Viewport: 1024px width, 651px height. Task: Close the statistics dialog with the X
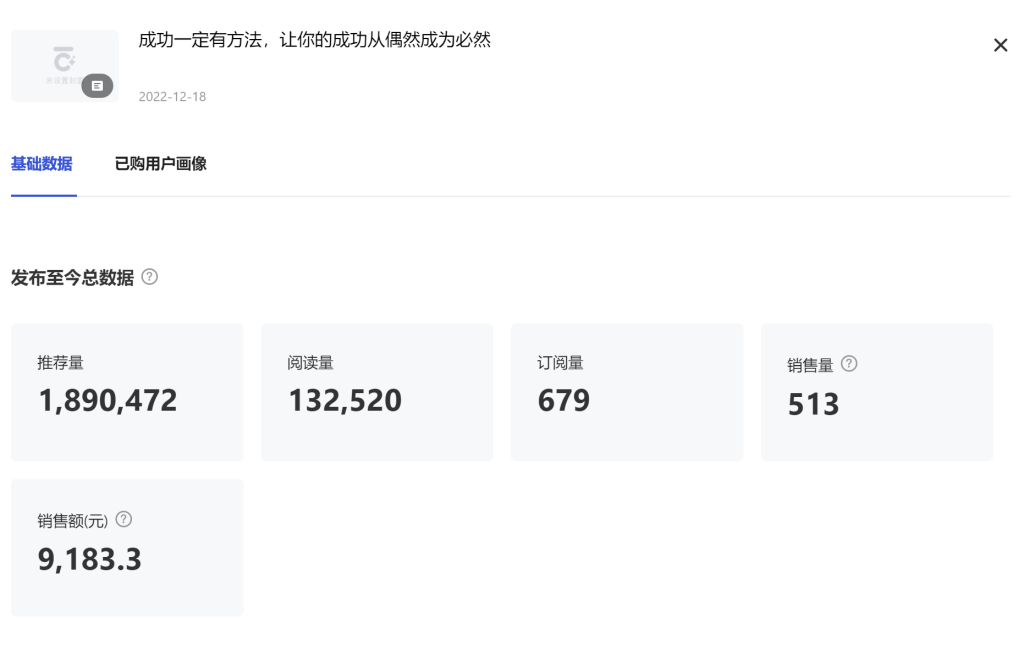(x=1000, y=44)
